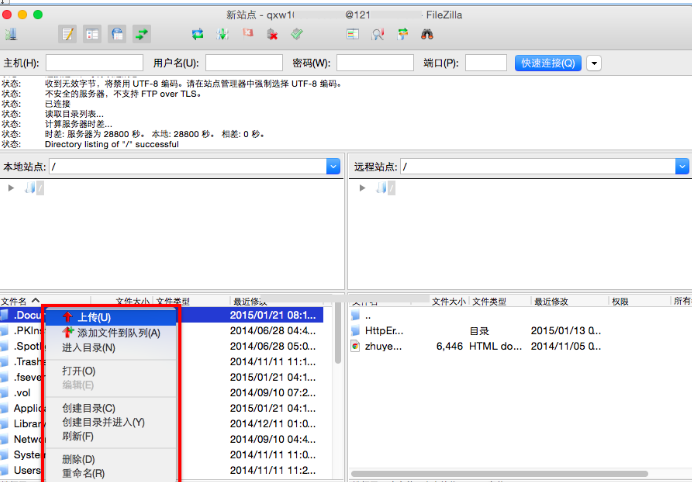Image resolution: width=692 pixels, height=482 pixels.
Task: Choose 重命名(R) in context menu
Action: (x=111, y=473)
